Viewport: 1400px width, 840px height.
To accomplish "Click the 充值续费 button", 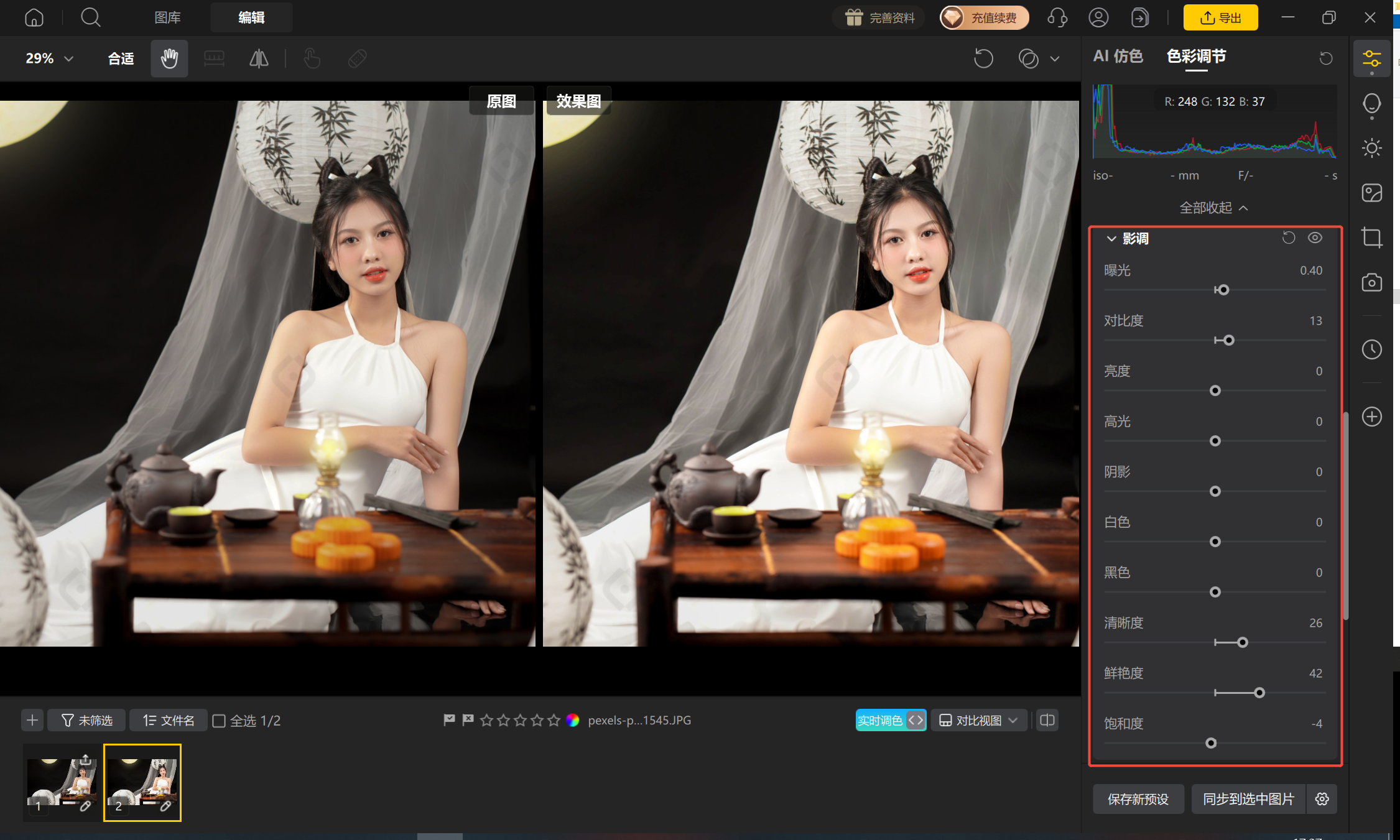I will [984, 17].
